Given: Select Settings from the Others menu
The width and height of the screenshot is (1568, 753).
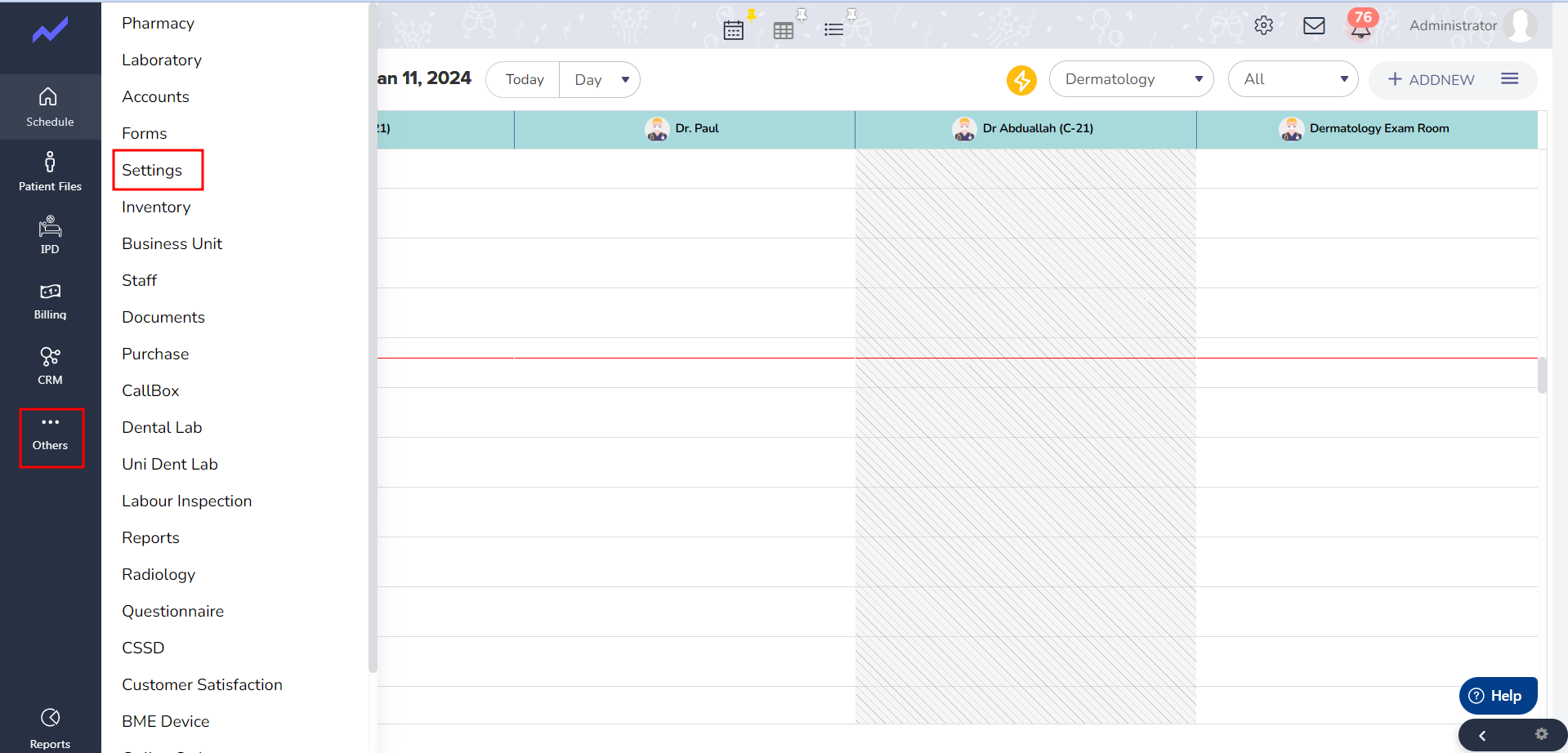Looking at the screenshot, I should pyautogui.click(x=152, y=170).
